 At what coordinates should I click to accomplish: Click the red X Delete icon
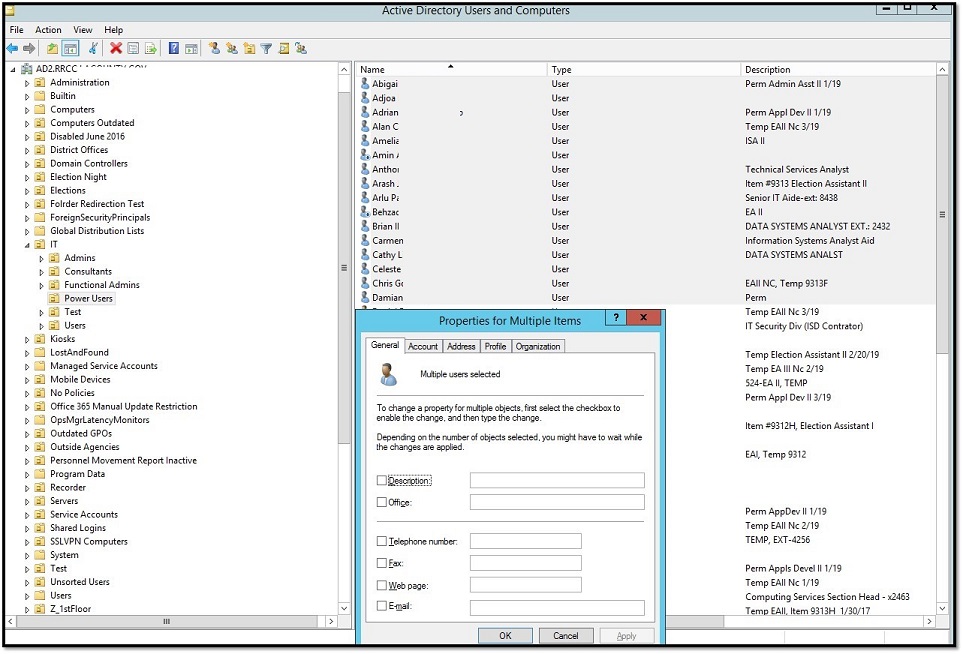click(x=115, y=48)
